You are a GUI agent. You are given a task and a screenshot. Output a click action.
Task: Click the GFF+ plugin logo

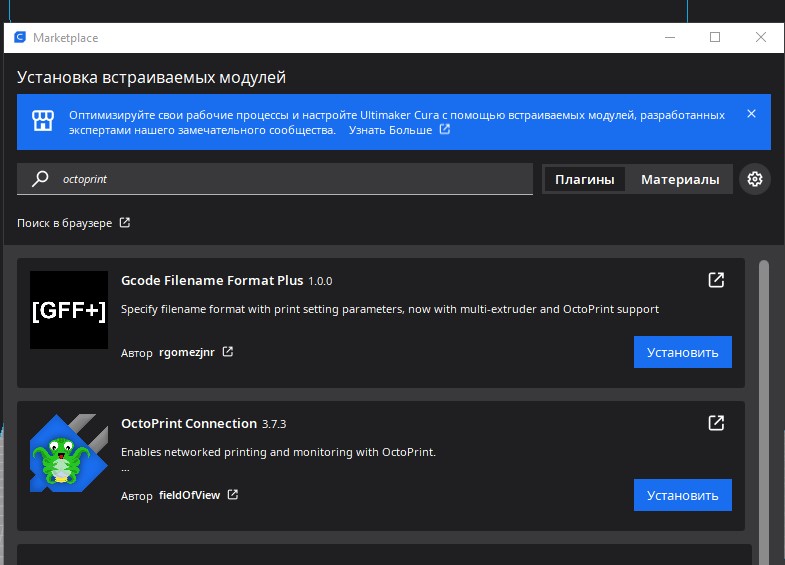[69, 310]
